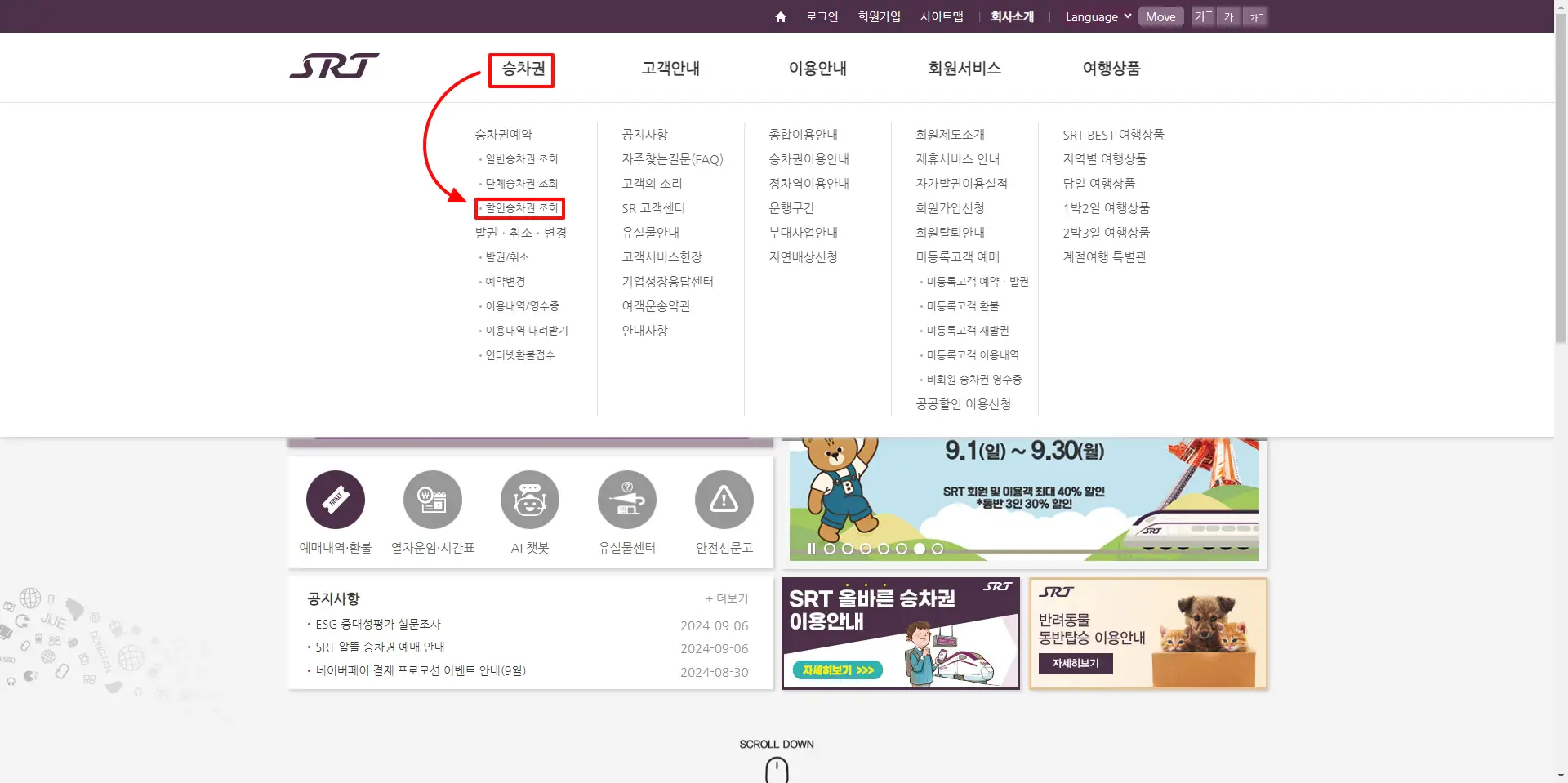Click 자세히보기 on 반려동물 banner

[1076, 663]
